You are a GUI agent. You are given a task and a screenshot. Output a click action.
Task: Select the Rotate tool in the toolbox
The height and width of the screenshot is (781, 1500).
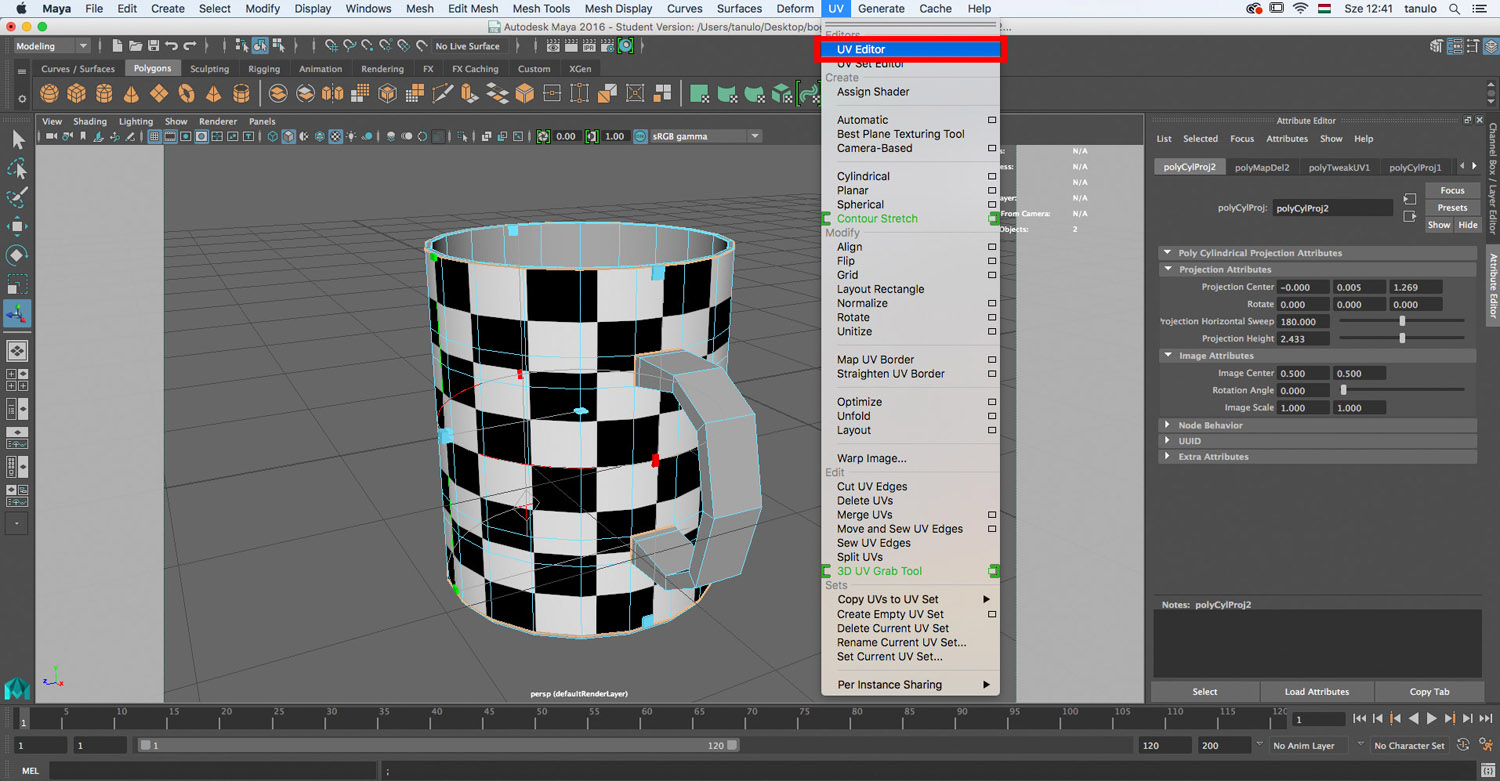click(17, 254)
